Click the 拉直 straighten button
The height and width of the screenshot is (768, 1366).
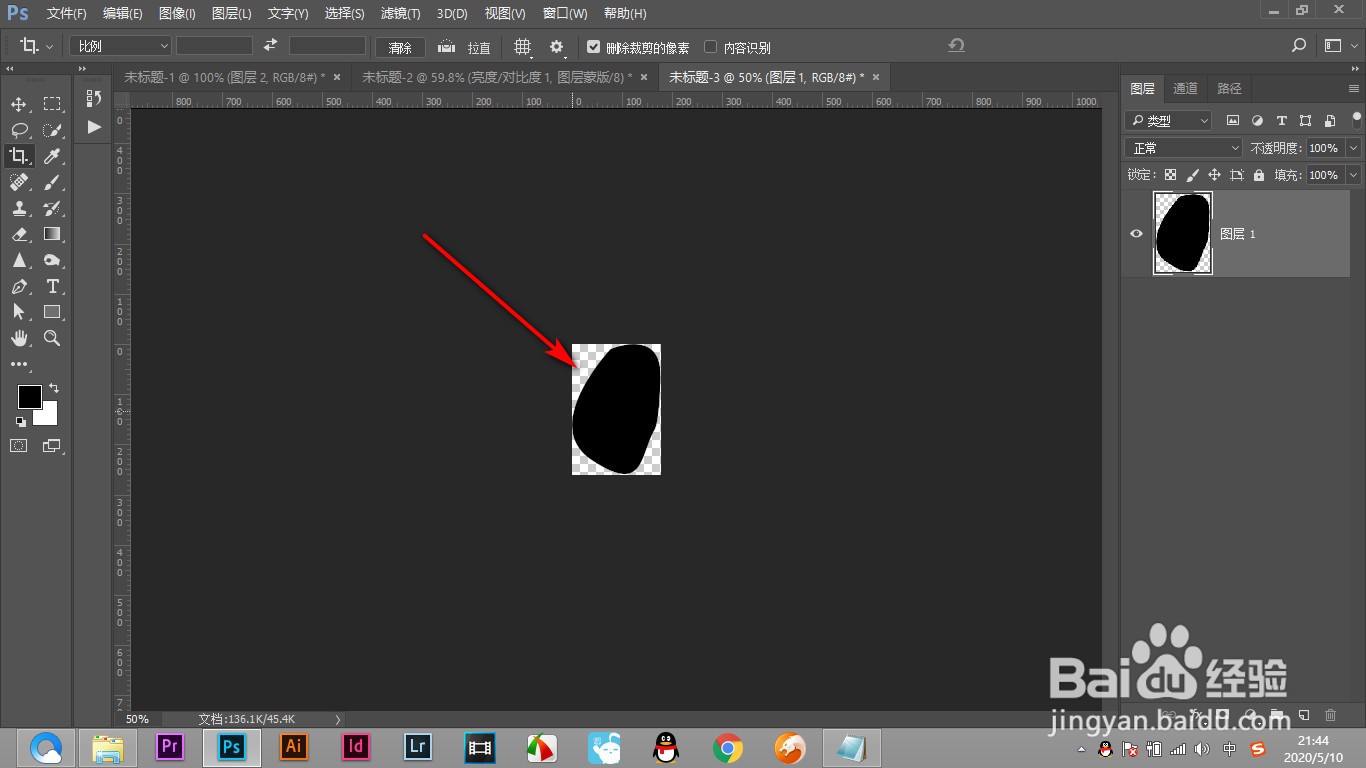click(466, 47)
